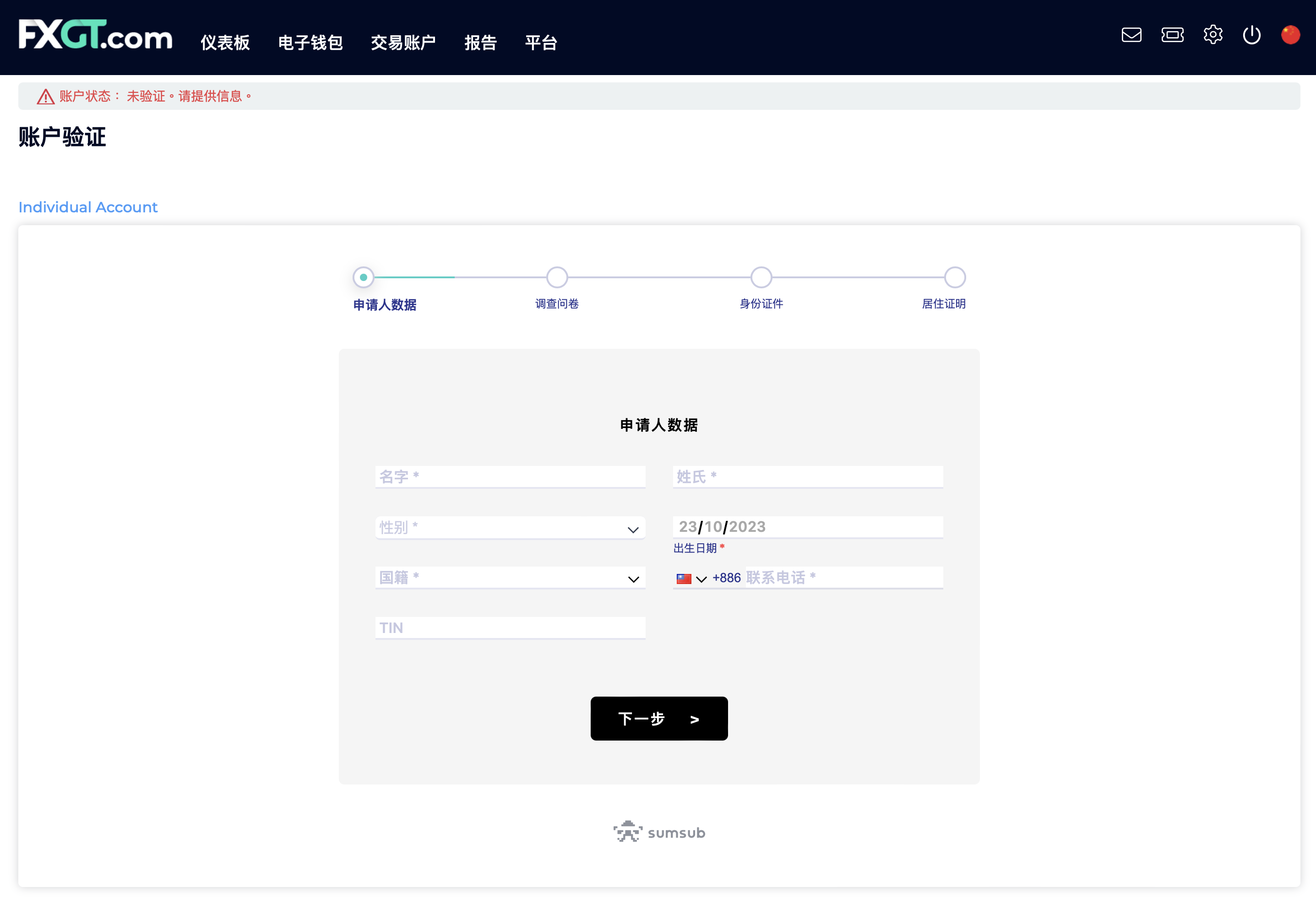The image size is (1316, 898).
Task: Open the 仪表板 menu
Action: [225, 43]
